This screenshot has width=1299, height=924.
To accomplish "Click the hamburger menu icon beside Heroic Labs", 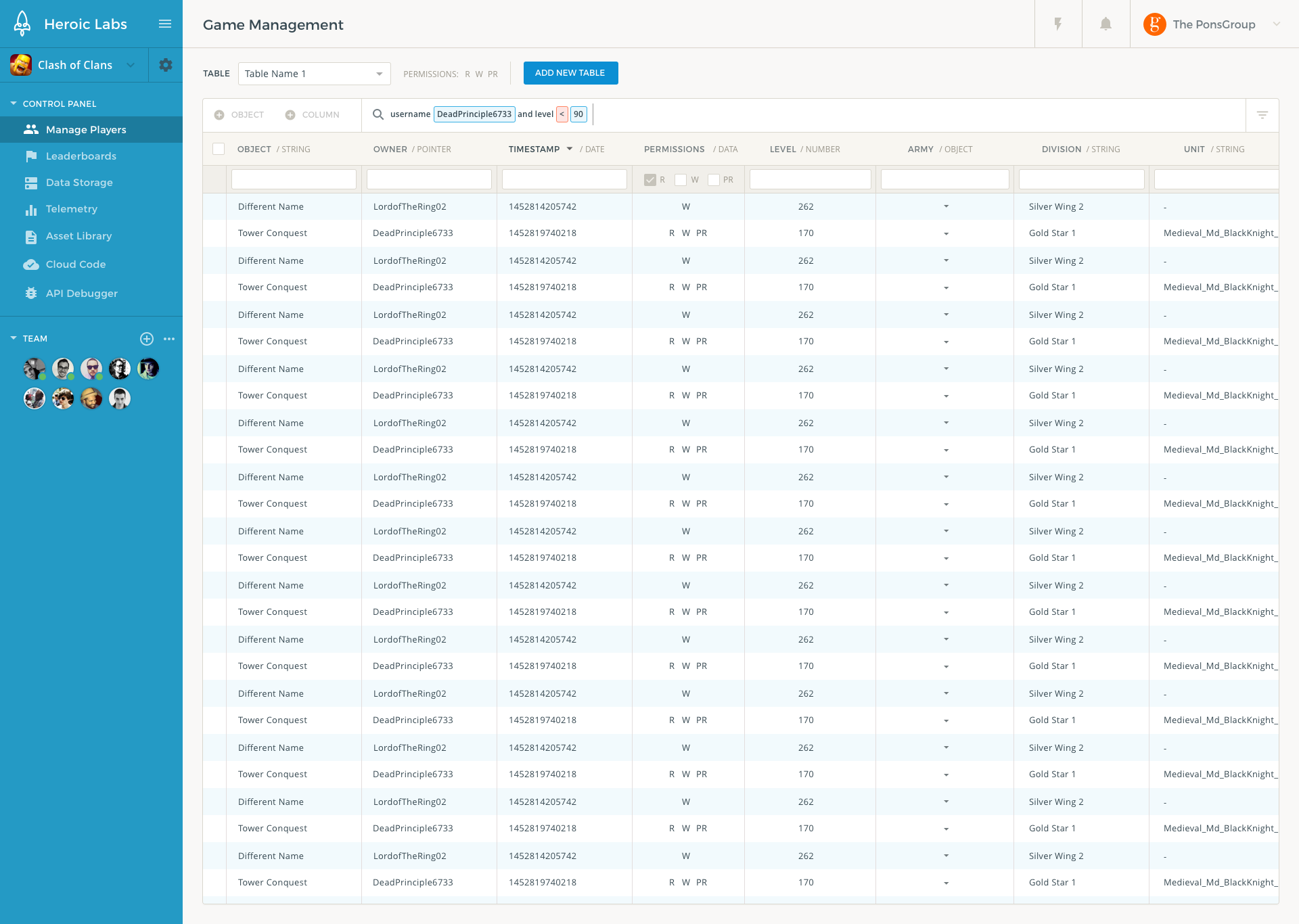I will [x=165, y=24].
